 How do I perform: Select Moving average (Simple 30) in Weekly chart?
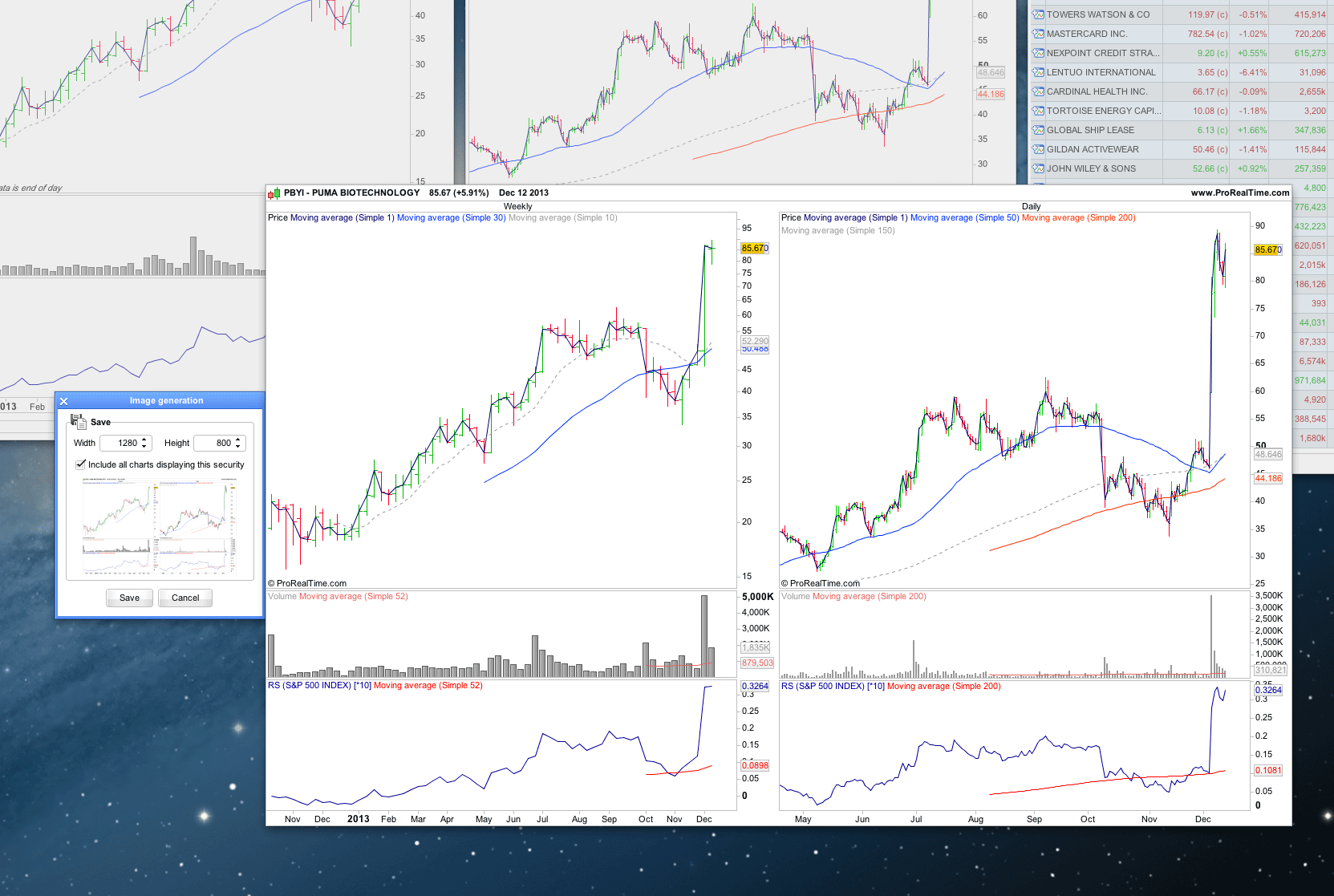(x=451, y=218)
